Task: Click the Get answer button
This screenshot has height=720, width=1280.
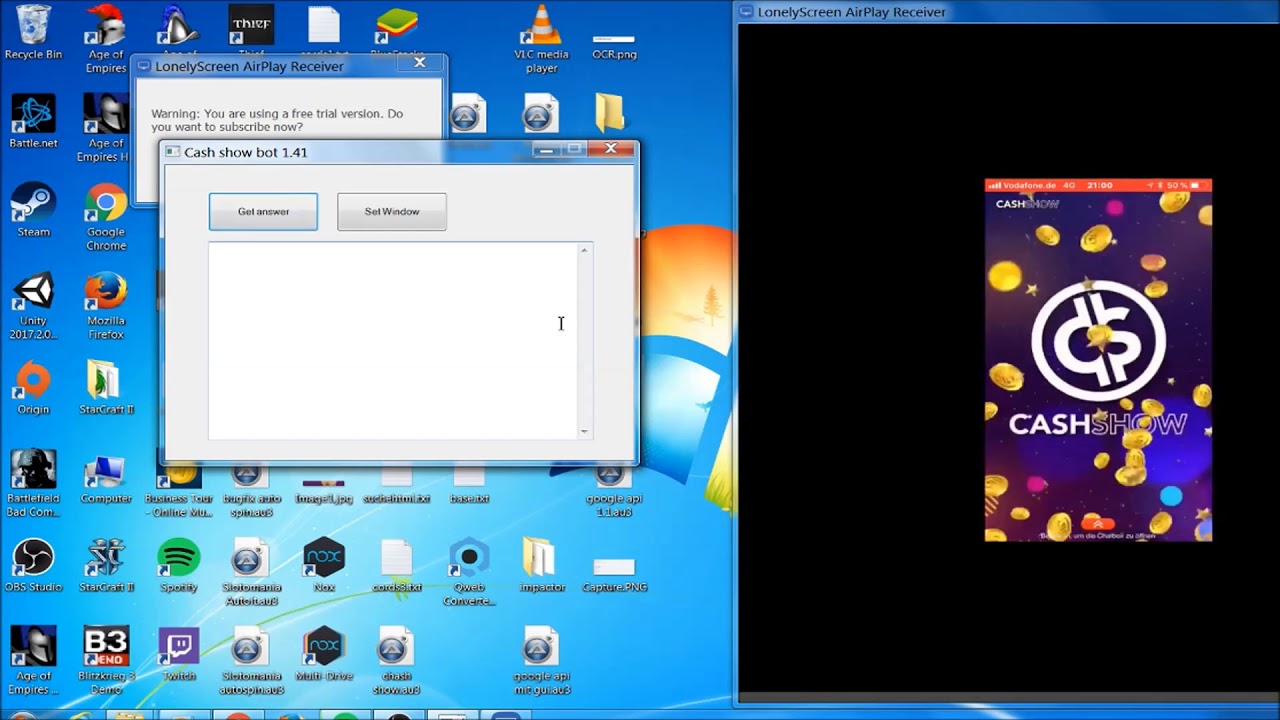Action: 263,212
